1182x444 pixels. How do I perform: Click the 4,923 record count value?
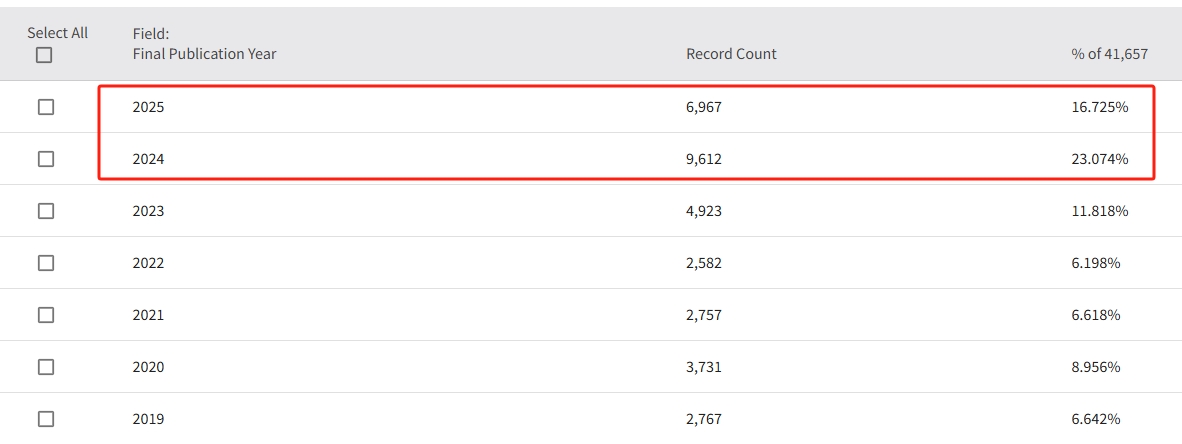(x=703, y=211)
